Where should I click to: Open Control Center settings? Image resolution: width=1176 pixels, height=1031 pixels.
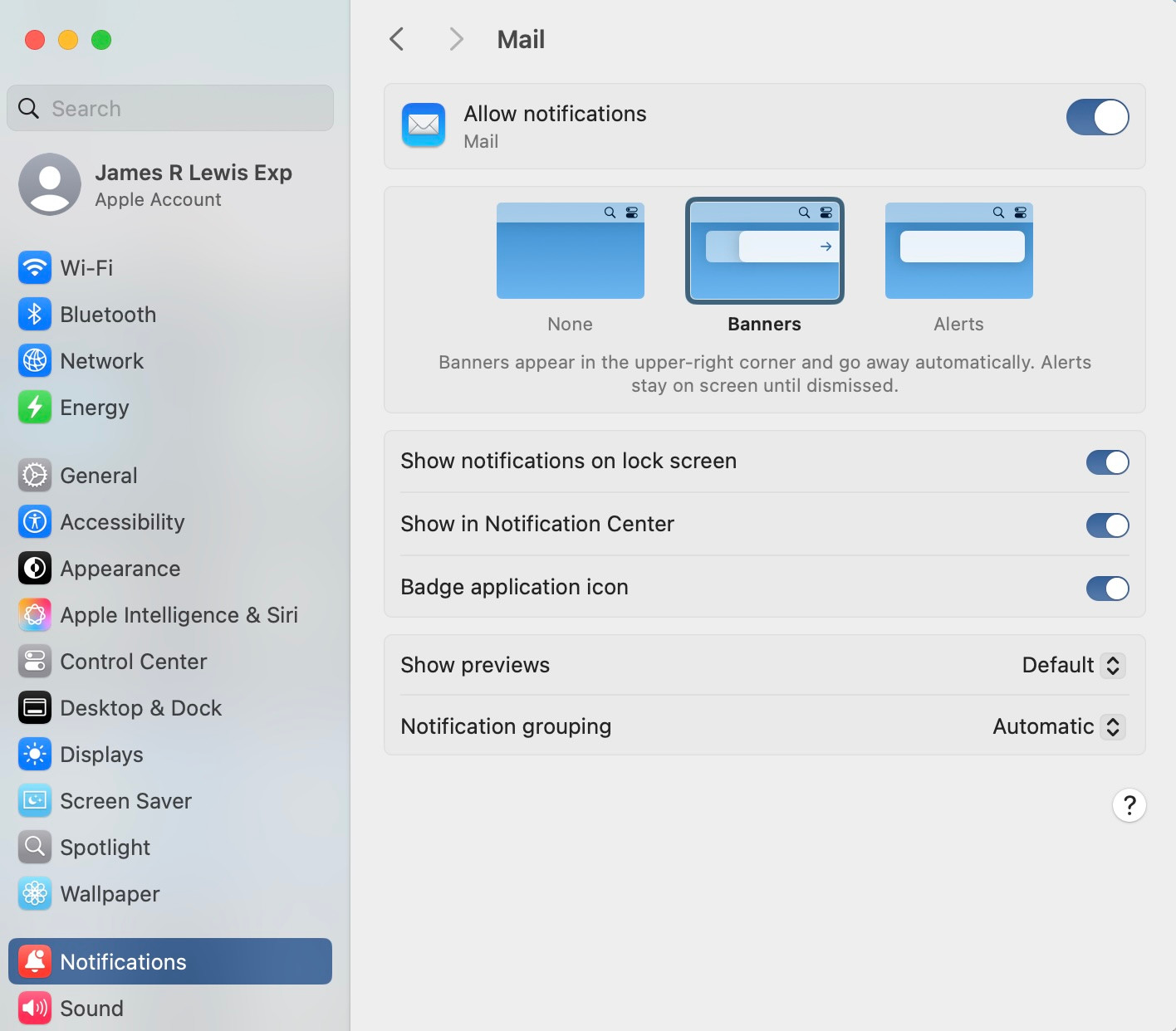[170, 662]
